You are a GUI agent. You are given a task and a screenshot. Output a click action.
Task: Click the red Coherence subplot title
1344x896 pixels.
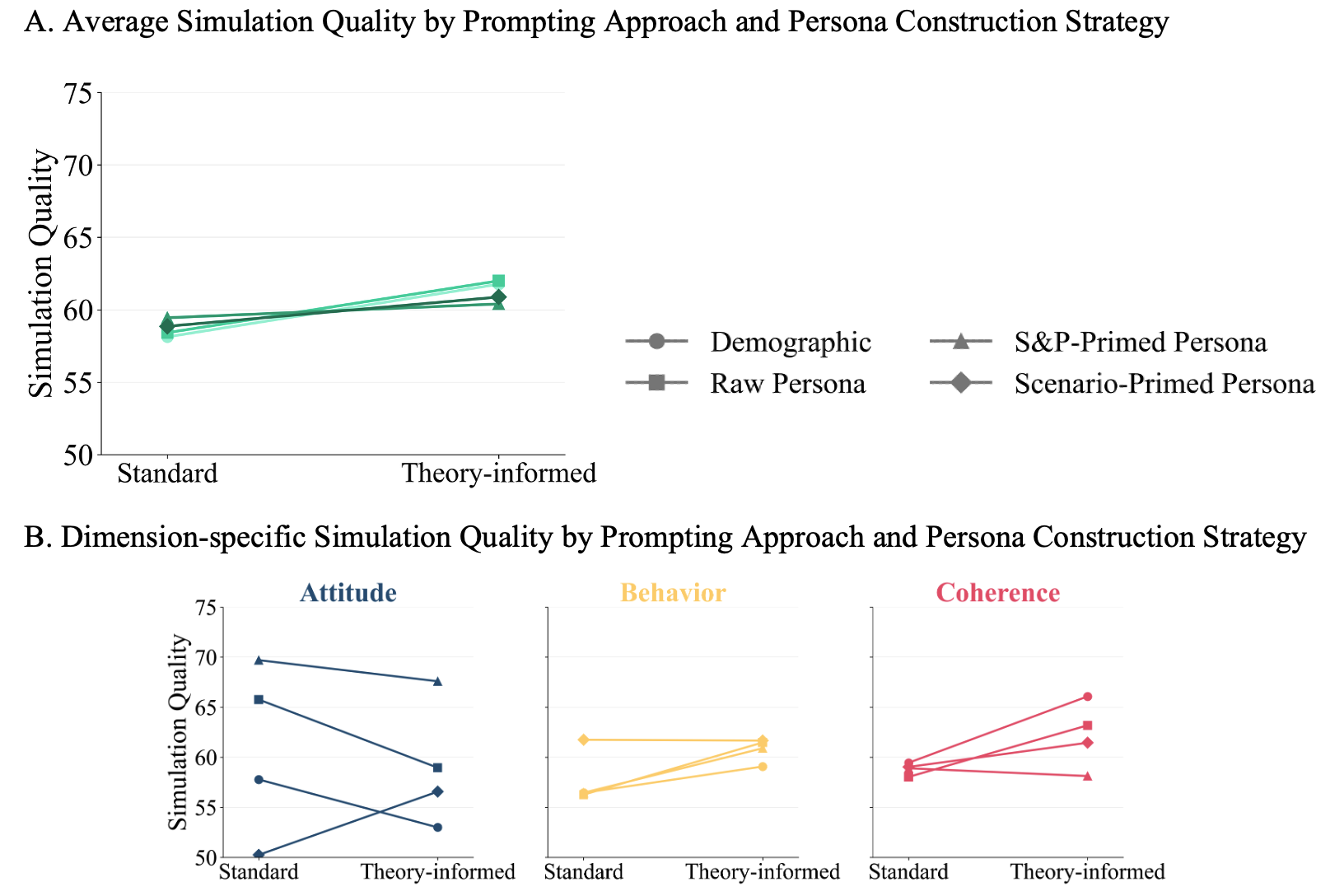997,593
